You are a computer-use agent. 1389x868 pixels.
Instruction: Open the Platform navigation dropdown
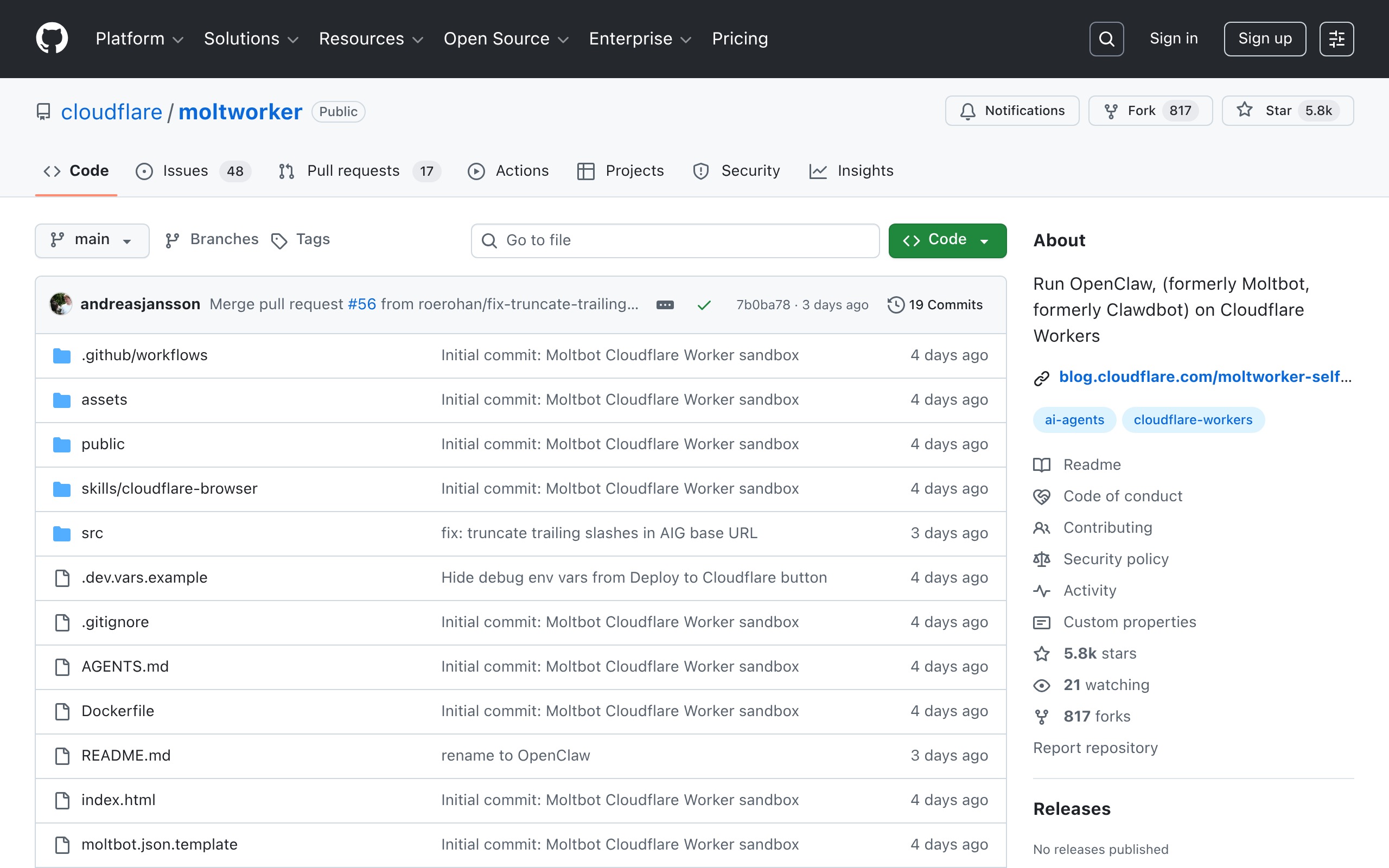(x=138, y=39)
